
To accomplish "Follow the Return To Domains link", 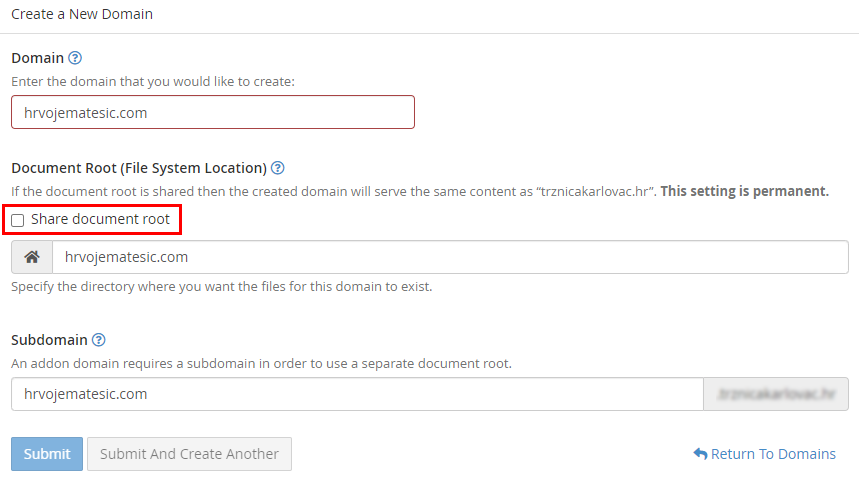I will (772, 454).
